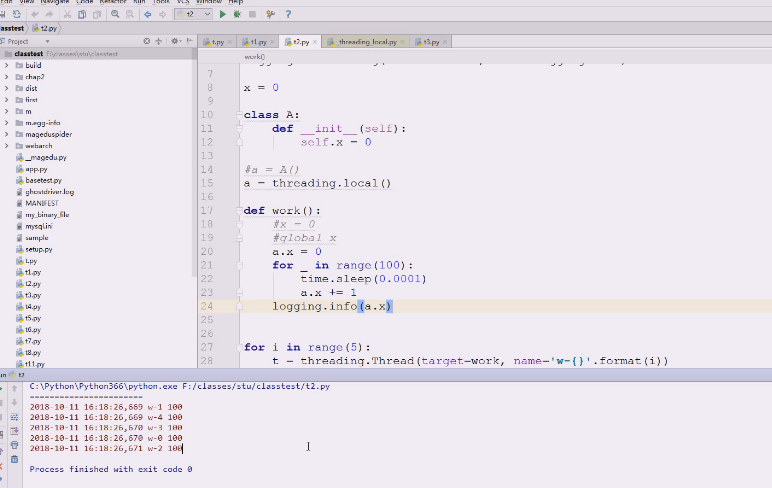Click the Debug bug icon
Viewport: 772px width, 488px height.
[237, 14]
